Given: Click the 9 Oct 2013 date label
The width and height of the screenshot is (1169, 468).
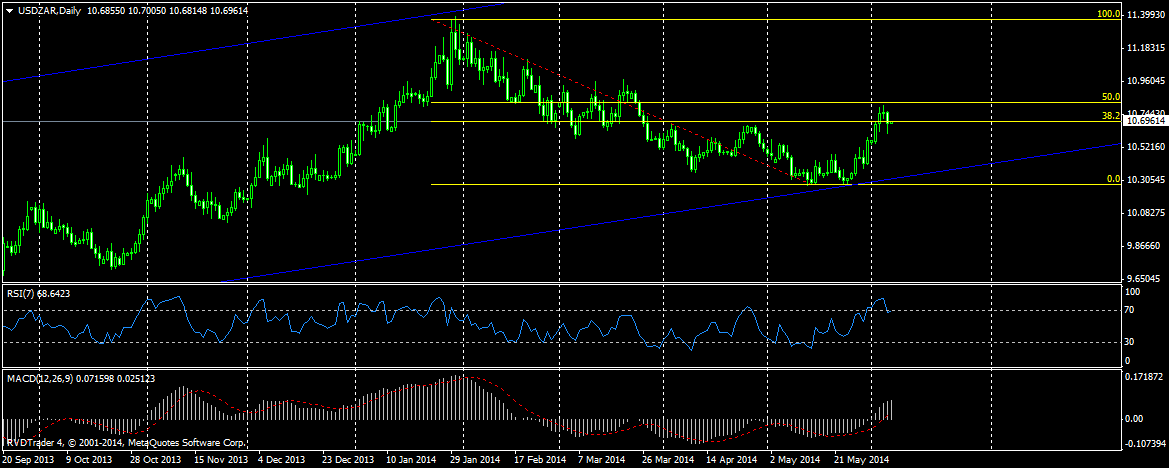Looking at the screenshot, I should coord(89,460).
